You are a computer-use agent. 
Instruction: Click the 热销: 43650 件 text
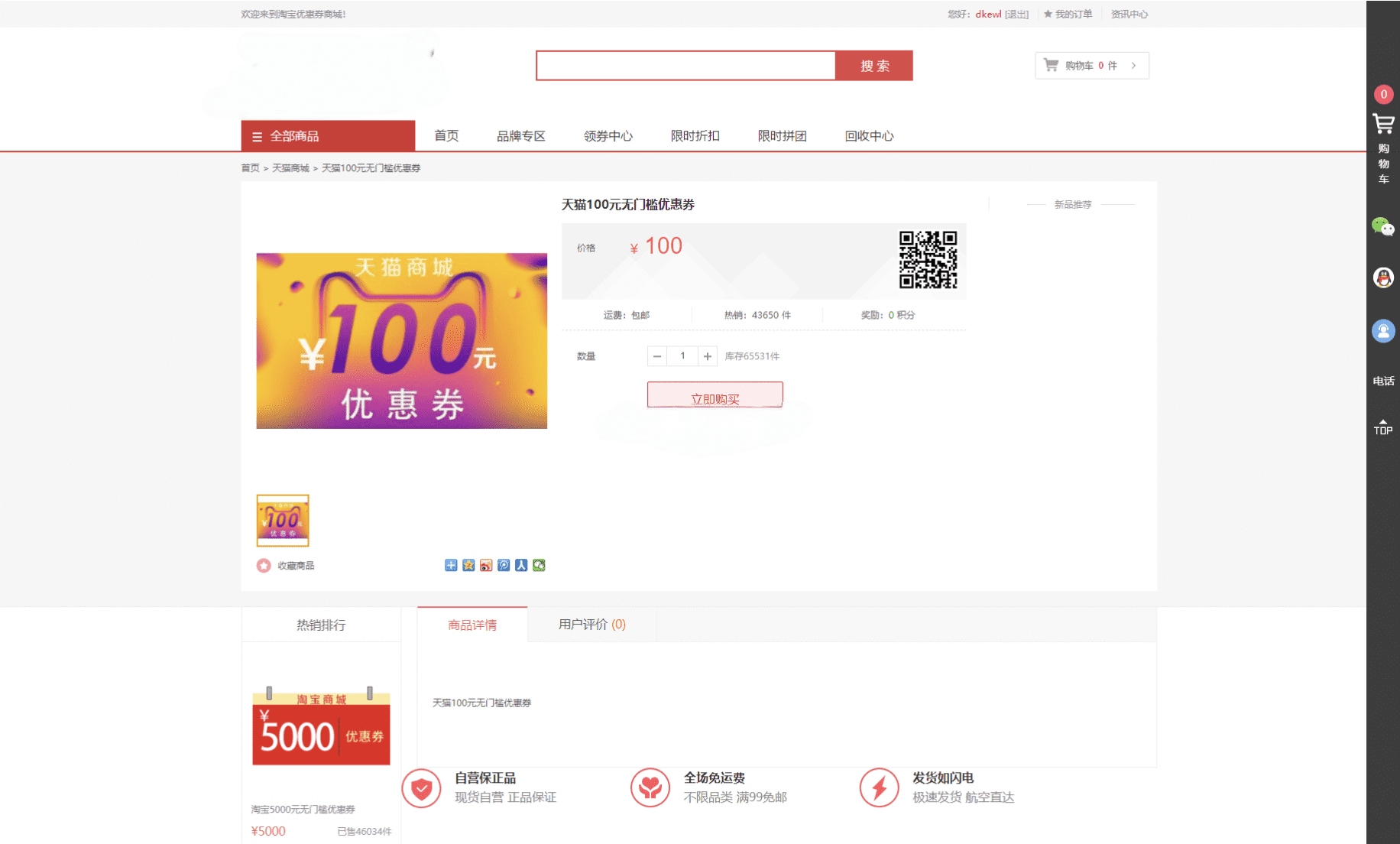tap(757, 315)
